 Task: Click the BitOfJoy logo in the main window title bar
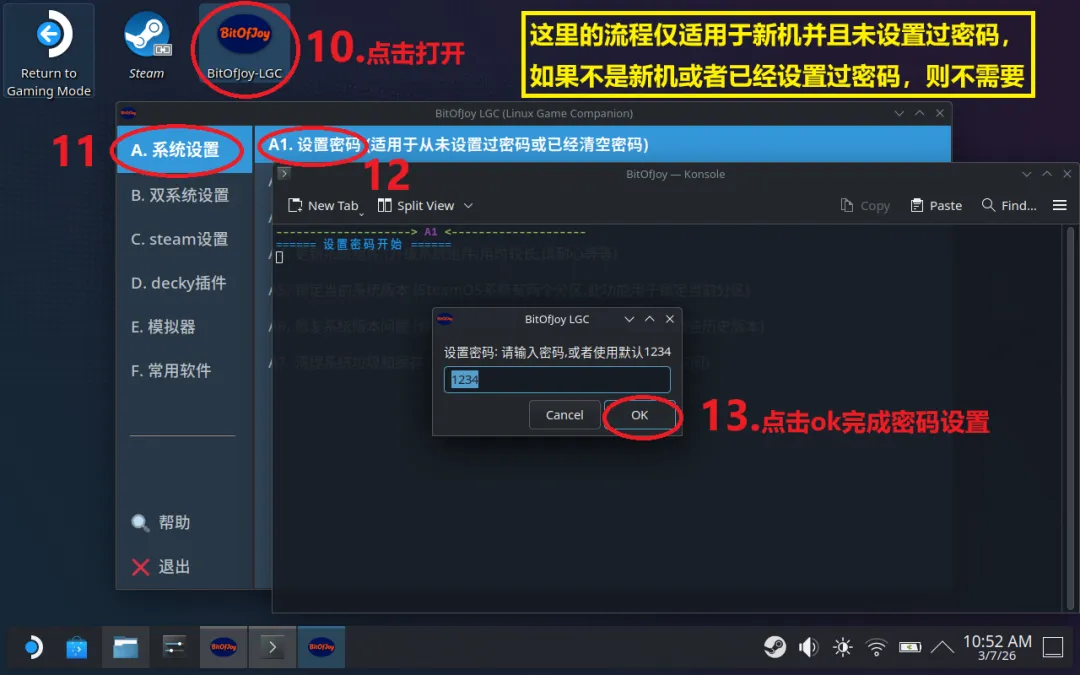click(128, 113)
